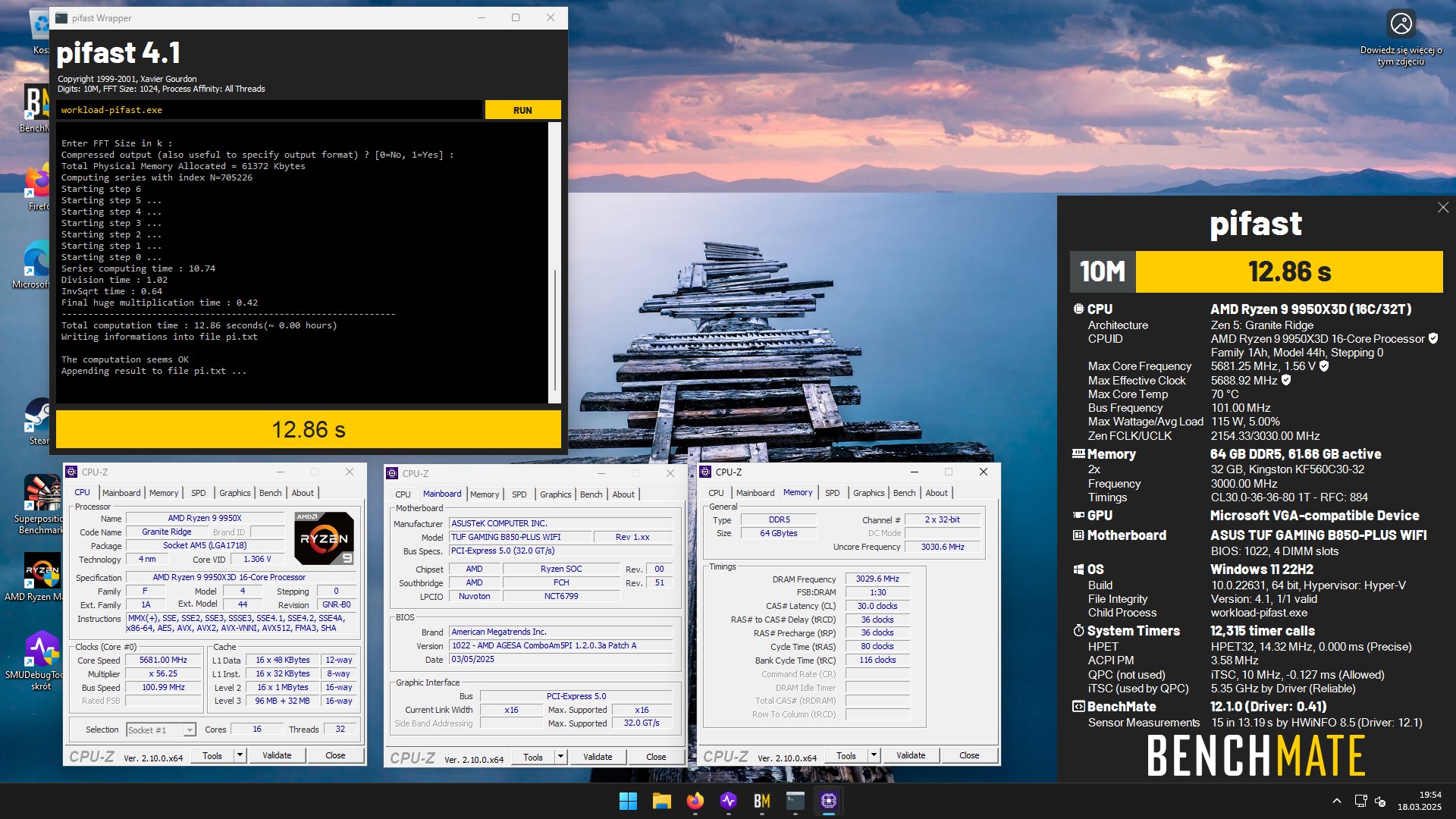The height and width of the screenshot is (819, 1456).
Task: Click Validate in first CPU-Z window
Action: pyautogui.click(x=277, y=755)
